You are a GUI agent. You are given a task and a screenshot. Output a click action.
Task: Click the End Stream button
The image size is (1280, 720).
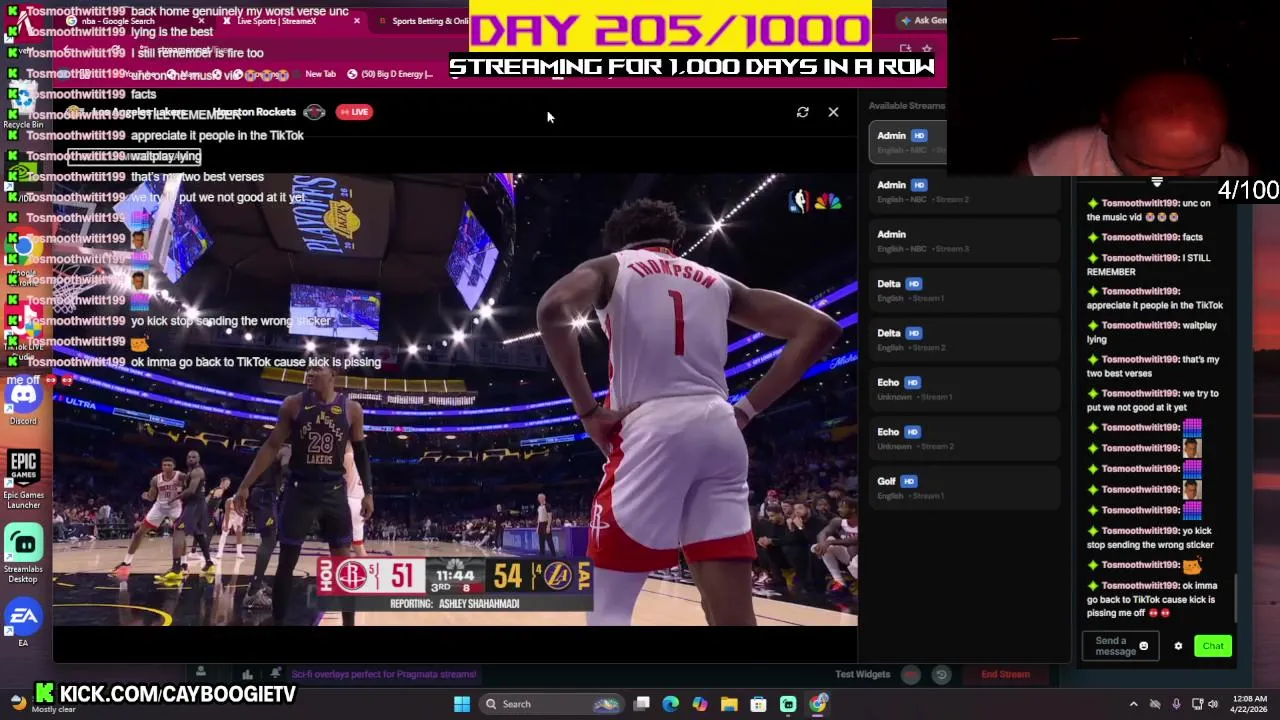(x=1005, y=674)
